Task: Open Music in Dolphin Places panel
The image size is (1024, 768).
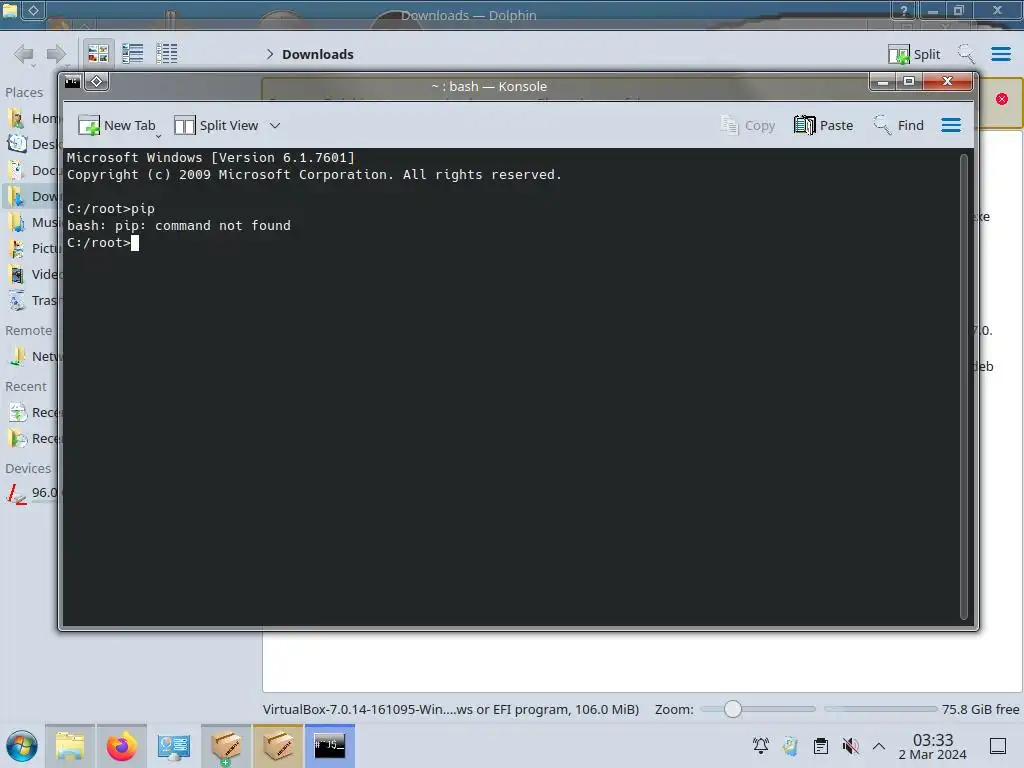Action: pos(33,223)
